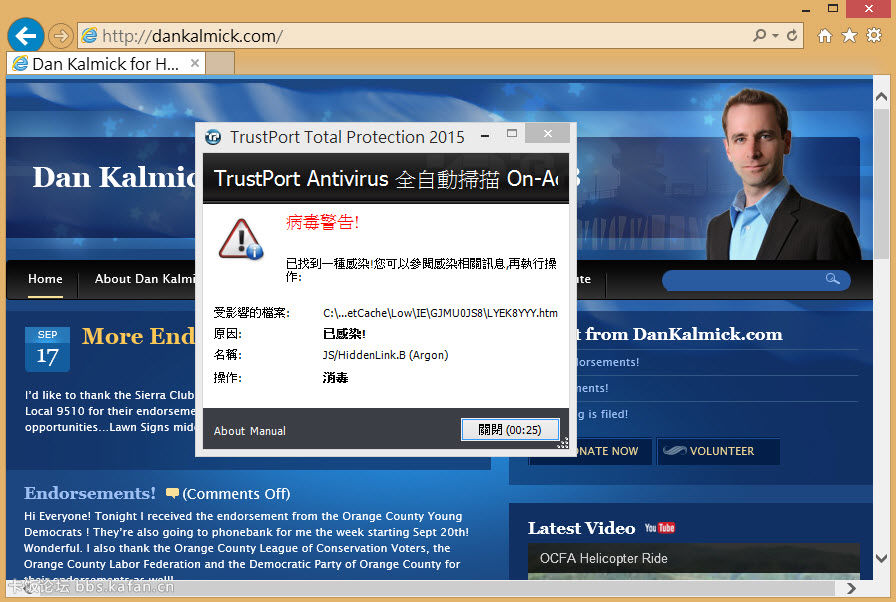Open Favorites star icon
This screenshot has width=896, height=602.
point(849,36)
